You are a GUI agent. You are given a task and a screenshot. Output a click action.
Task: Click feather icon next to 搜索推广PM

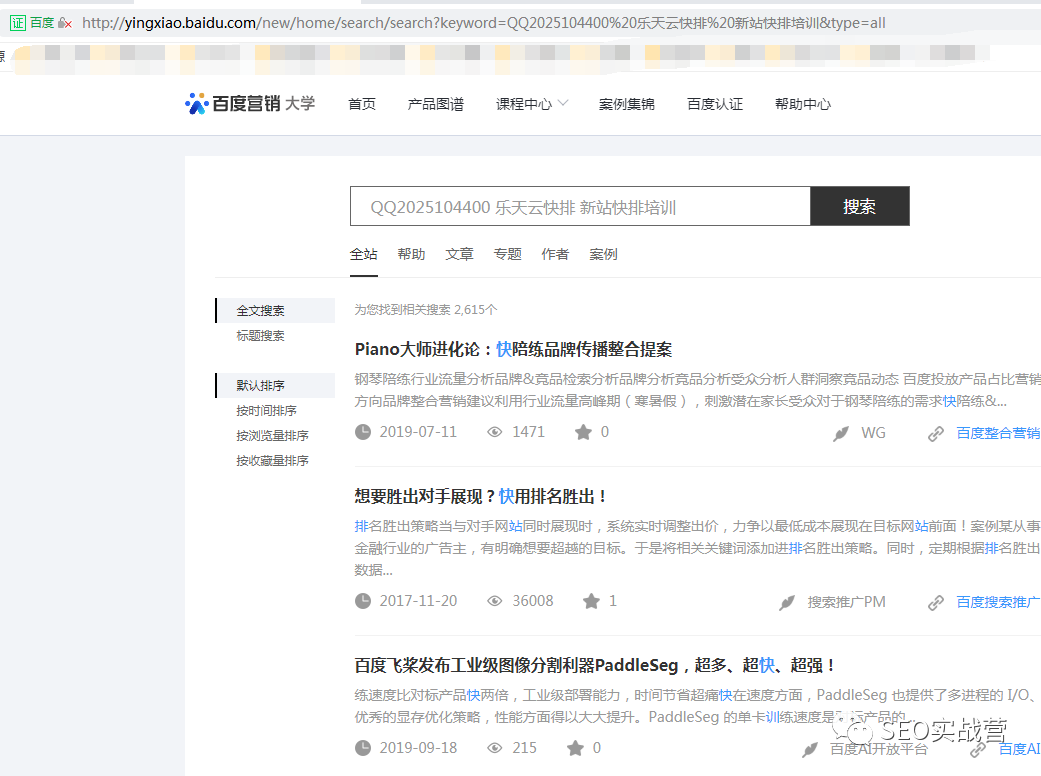tap(787, 602)
